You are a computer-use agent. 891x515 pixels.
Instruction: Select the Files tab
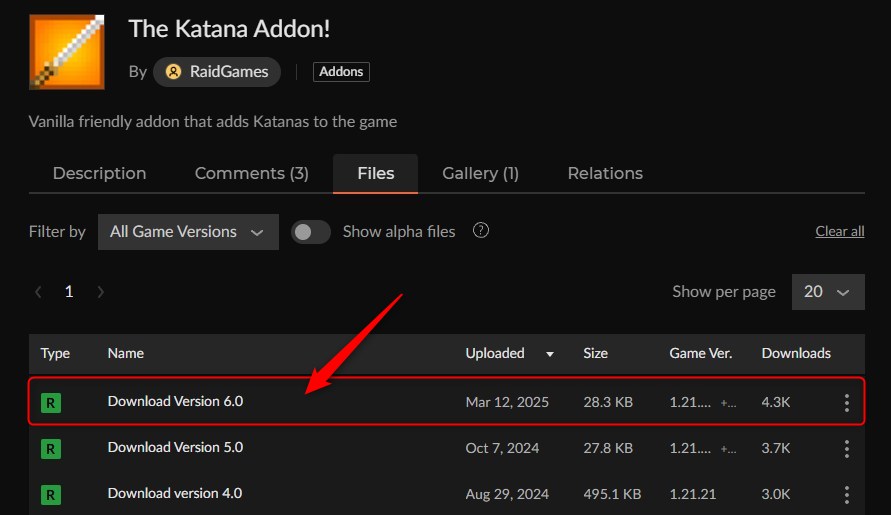376,173
